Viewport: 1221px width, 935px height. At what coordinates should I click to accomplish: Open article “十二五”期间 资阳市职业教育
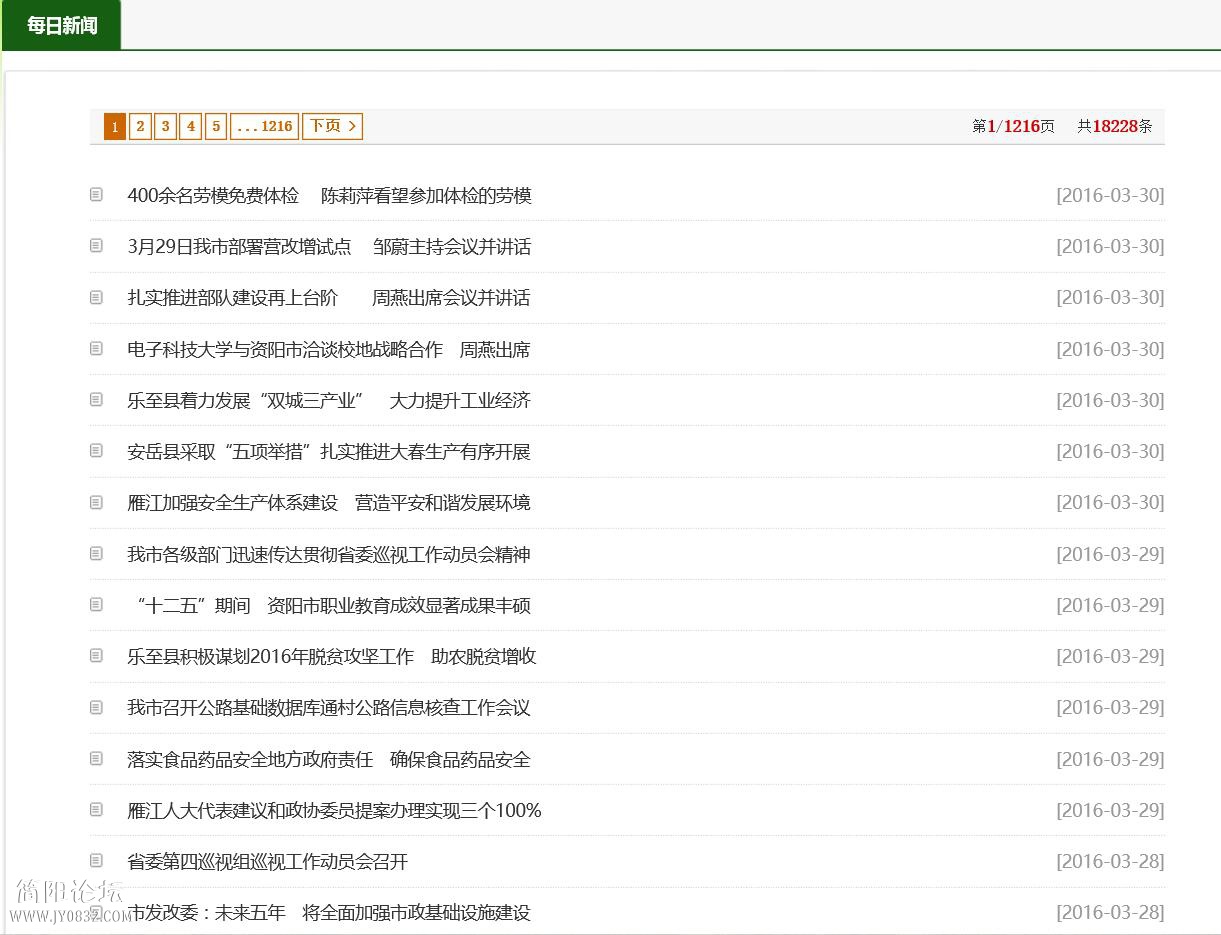(333, 606)
